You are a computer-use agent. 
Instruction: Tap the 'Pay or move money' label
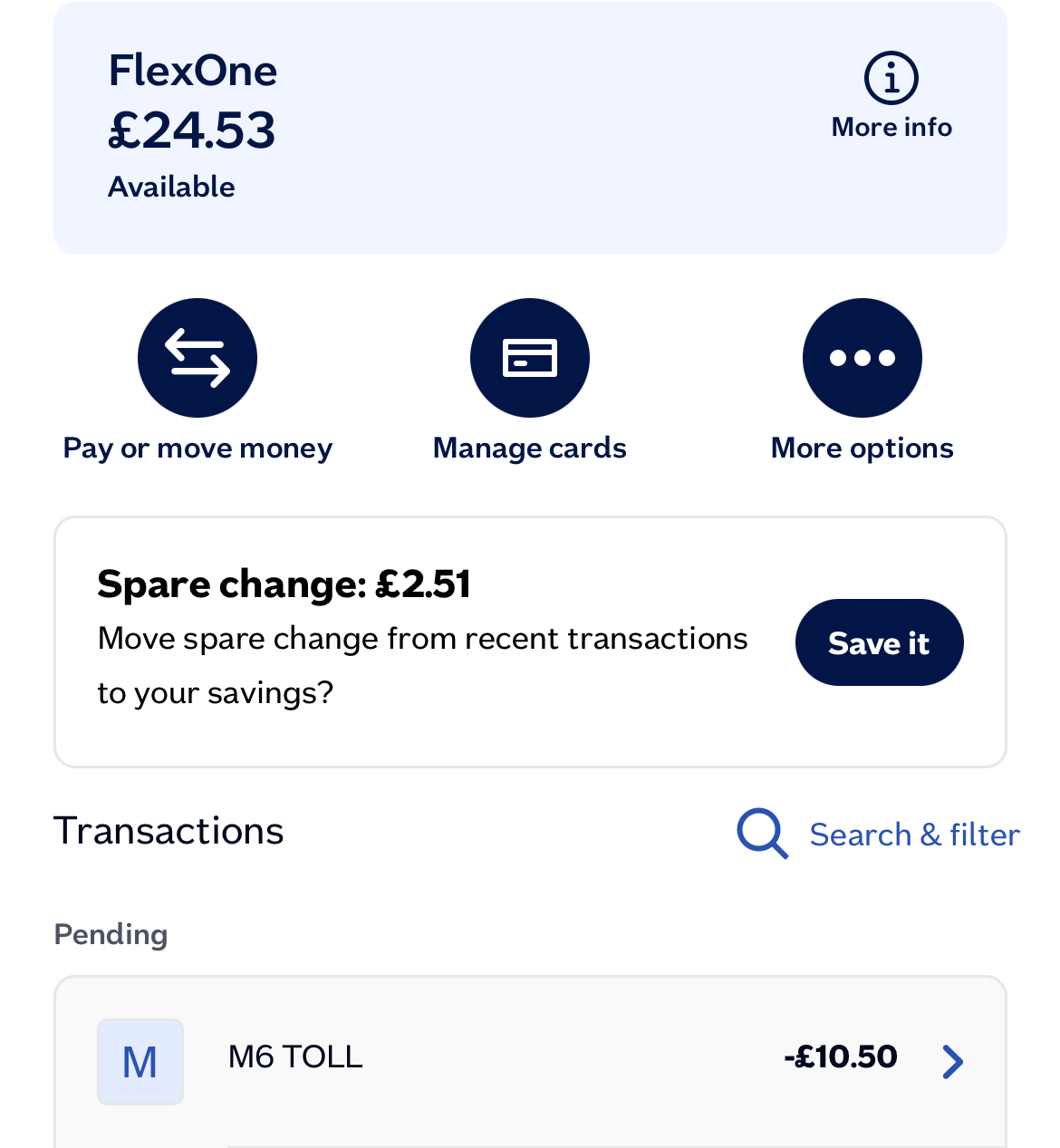click(x=198, y=449)
